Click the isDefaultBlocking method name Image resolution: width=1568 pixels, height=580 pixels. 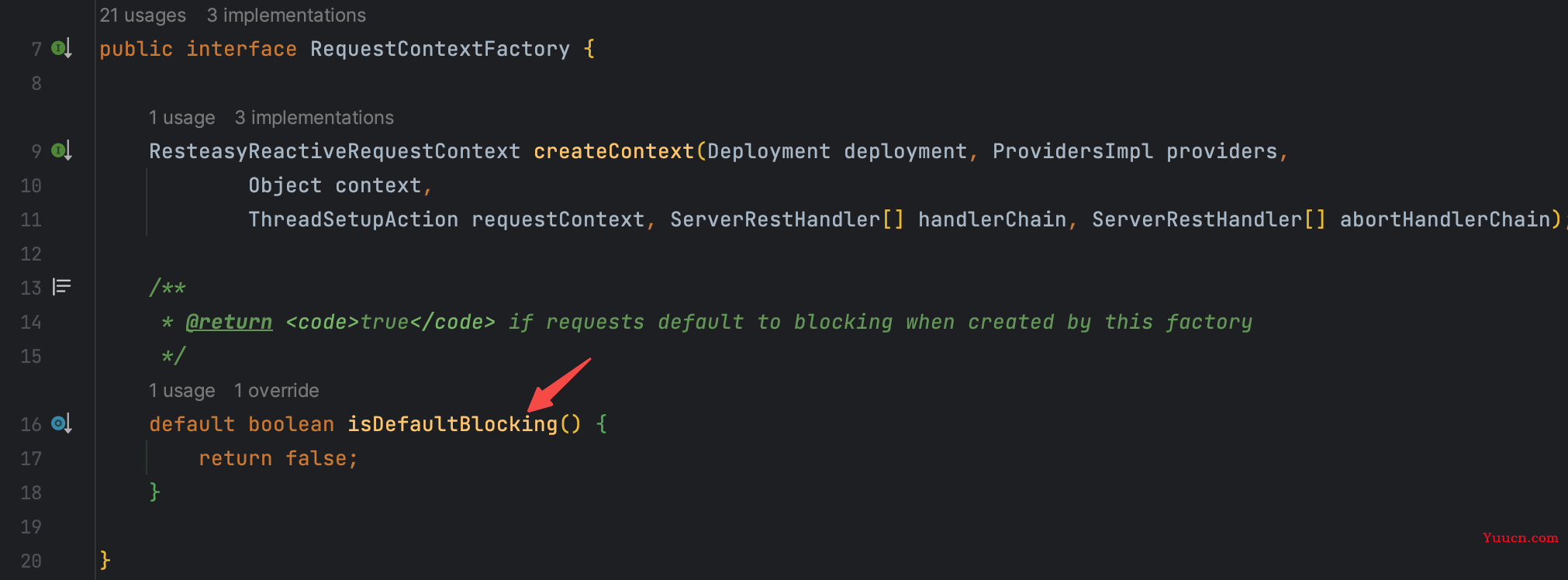click(x=452, y=424)
